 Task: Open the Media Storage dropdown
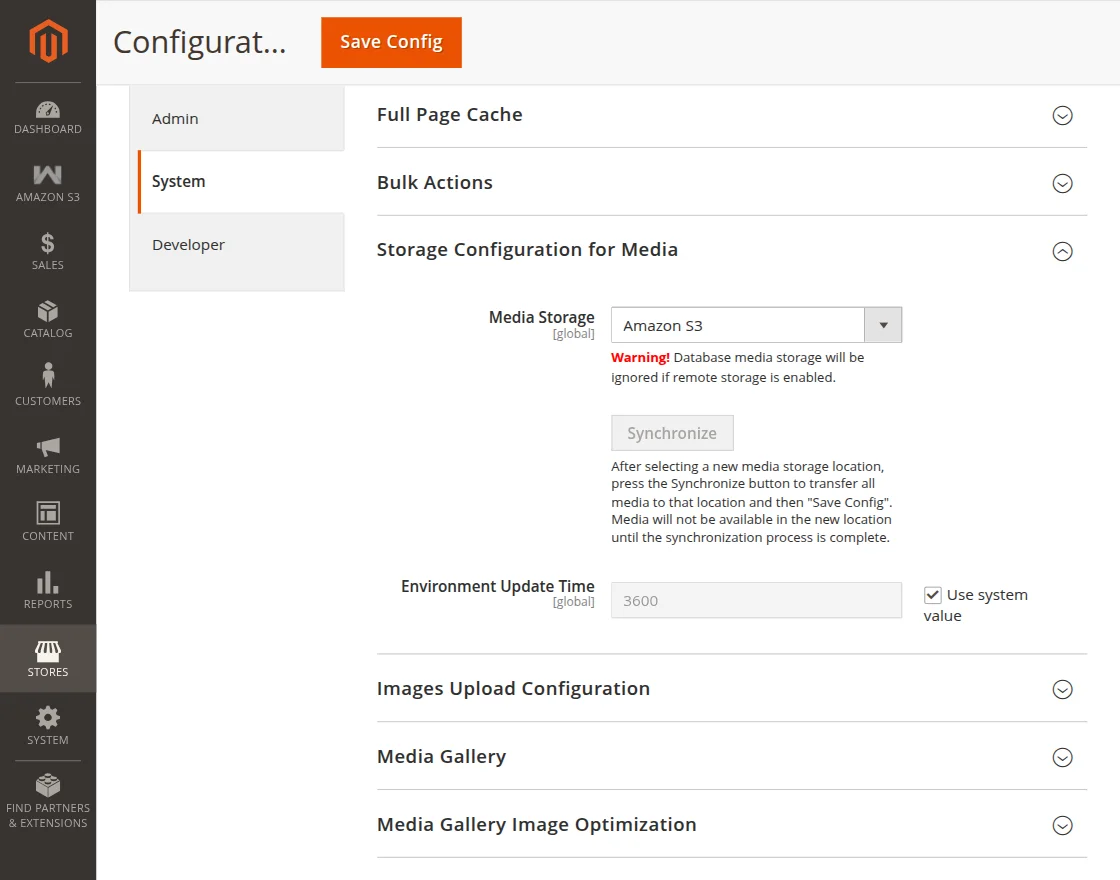(x=756, y=325)
